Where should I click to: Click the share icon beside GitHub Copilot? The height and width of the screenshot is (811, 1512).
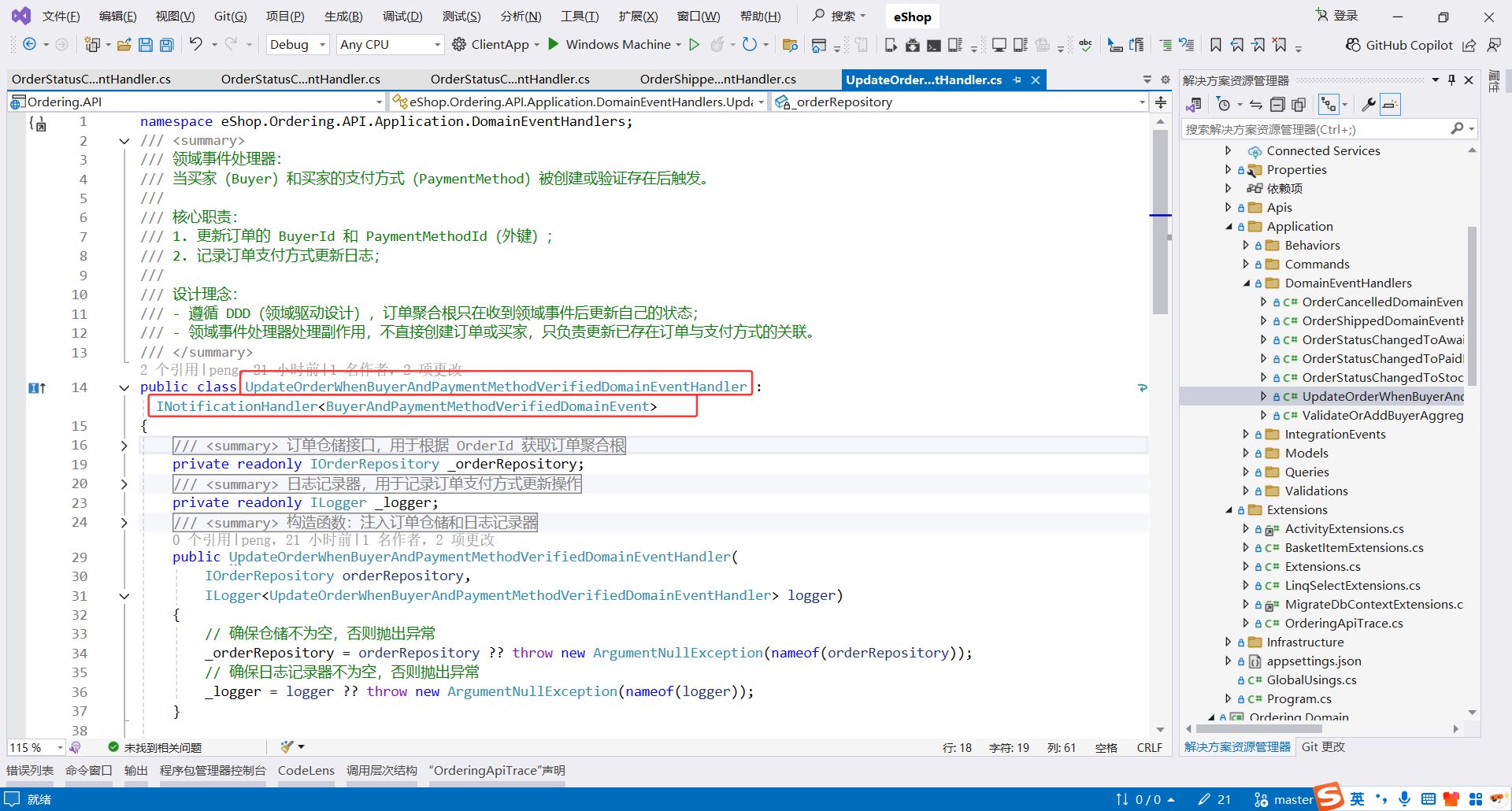pyautogui.click(x=1469, y=45)
